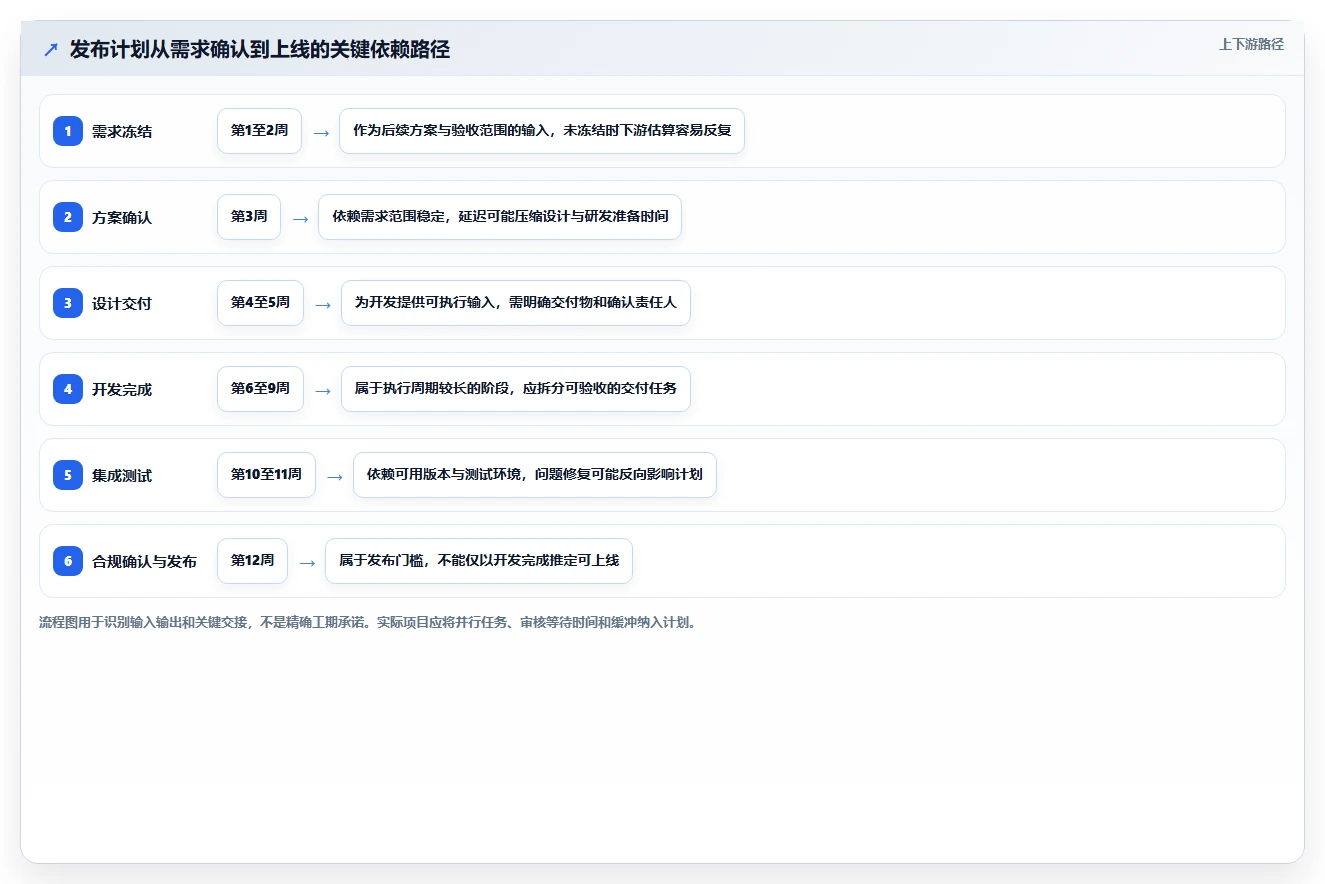Image resolution: width=1325 pixels, height=884 pixels.
Task: Open the description starting 作为后续方案与验收范围
Action: pos(542,131)
